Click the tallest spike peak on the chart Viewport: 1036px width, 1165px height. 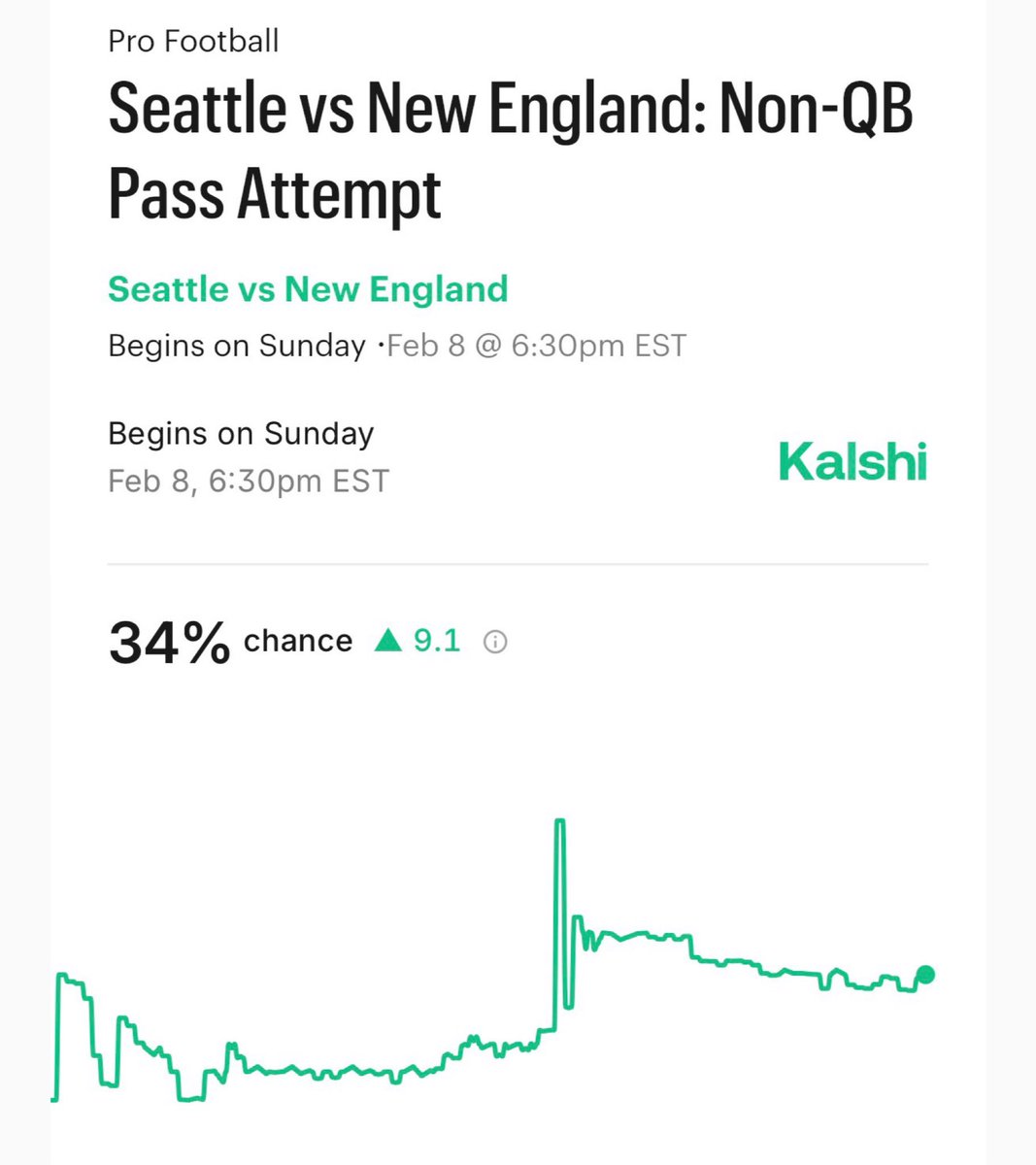tap(559, 822)
